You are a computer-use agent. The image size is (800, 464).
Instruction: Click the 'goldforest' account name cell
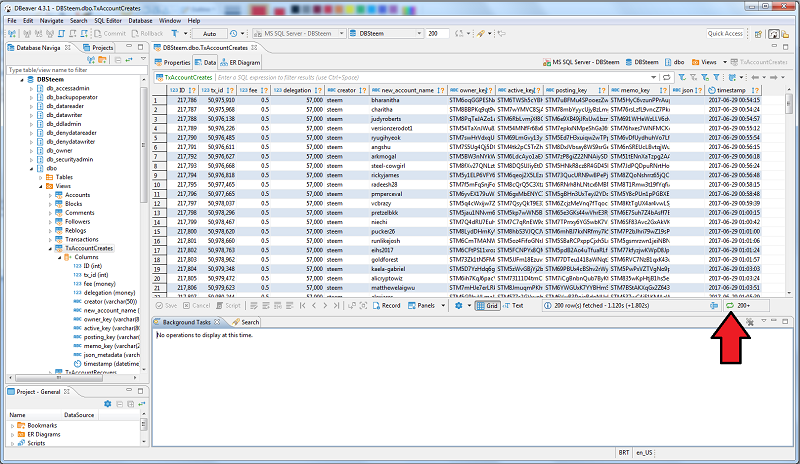click(x=408, y=260)
